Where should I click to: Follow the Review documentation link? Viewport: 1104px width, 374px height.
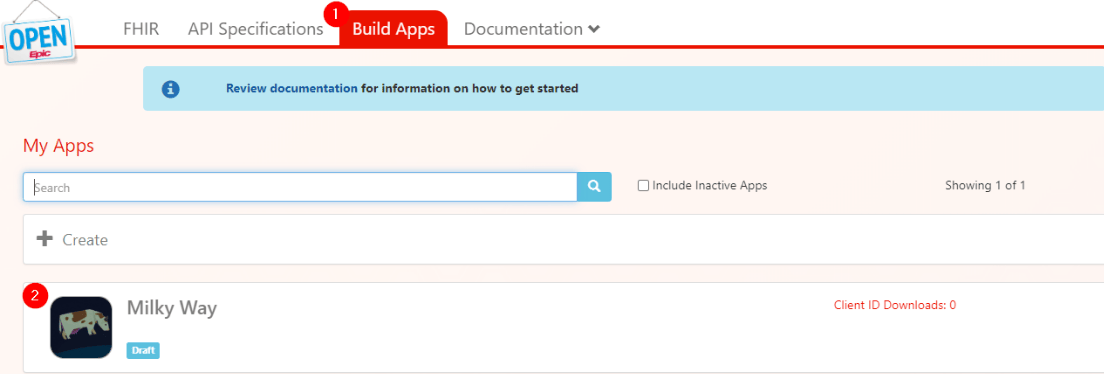[x=291, y=89]
